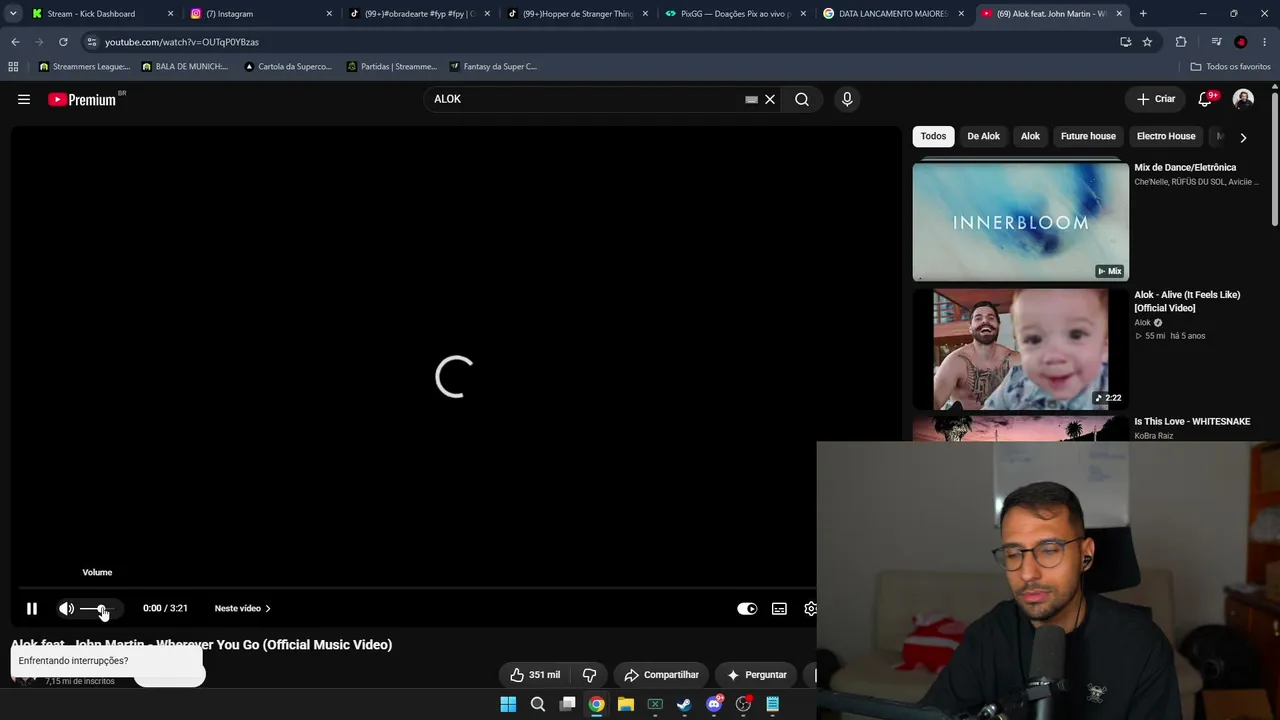This screenshot has height=720, width=1280.
Task: Open Windows taskbar search
Action: pos(538,704)
